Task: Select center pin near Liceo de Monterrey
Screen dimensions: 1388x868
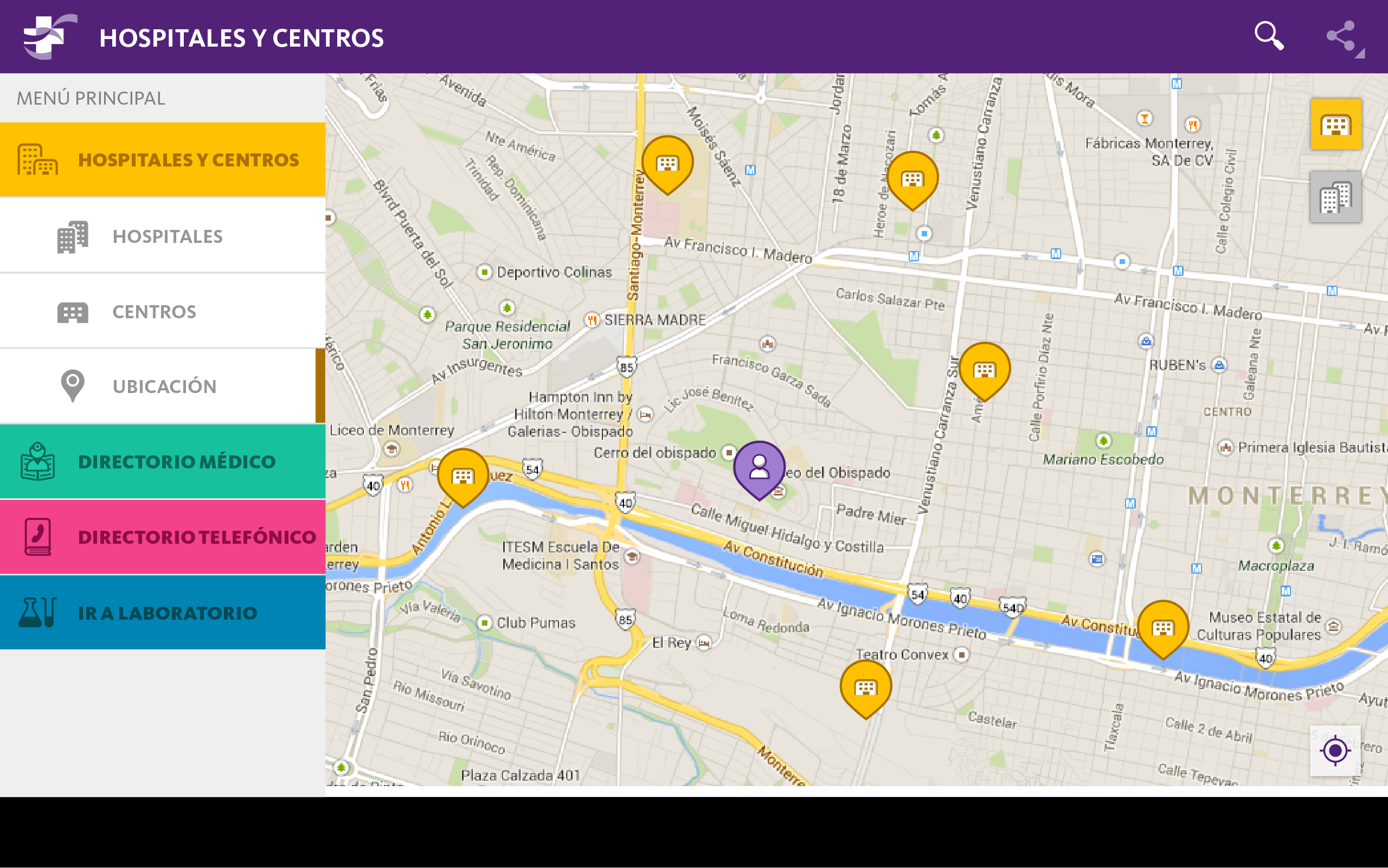Action: (x=462, y=475)
